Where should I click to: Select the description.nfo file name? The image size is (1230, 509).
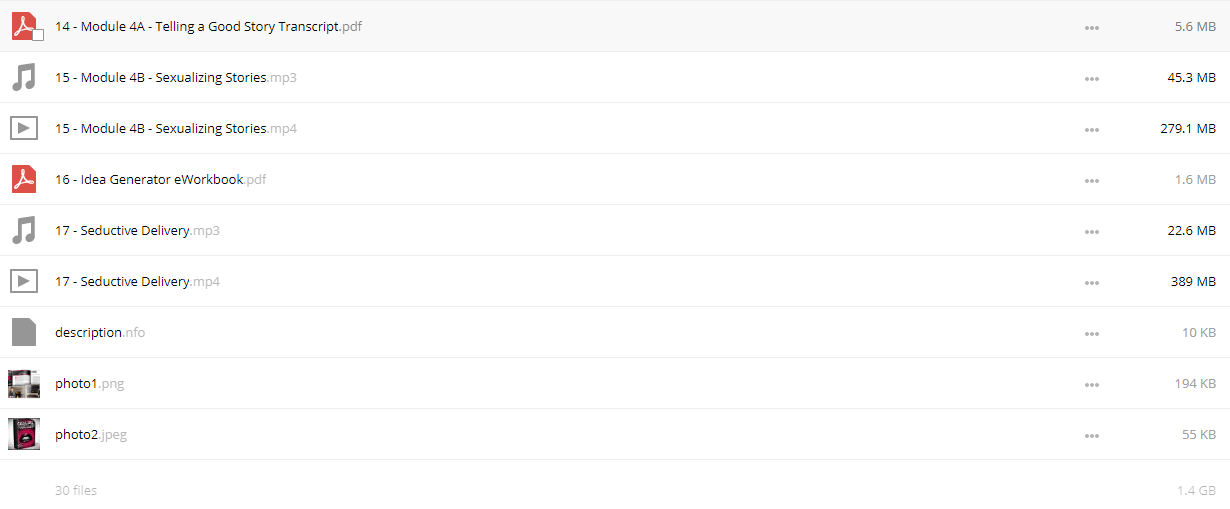[x=100, y=332]
